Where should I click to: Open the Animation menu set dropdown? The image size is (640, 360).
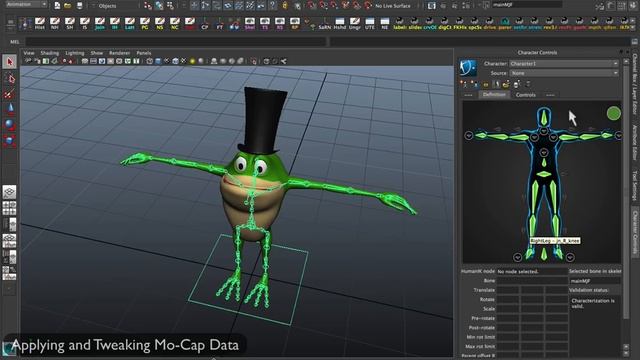coord(26,4)
